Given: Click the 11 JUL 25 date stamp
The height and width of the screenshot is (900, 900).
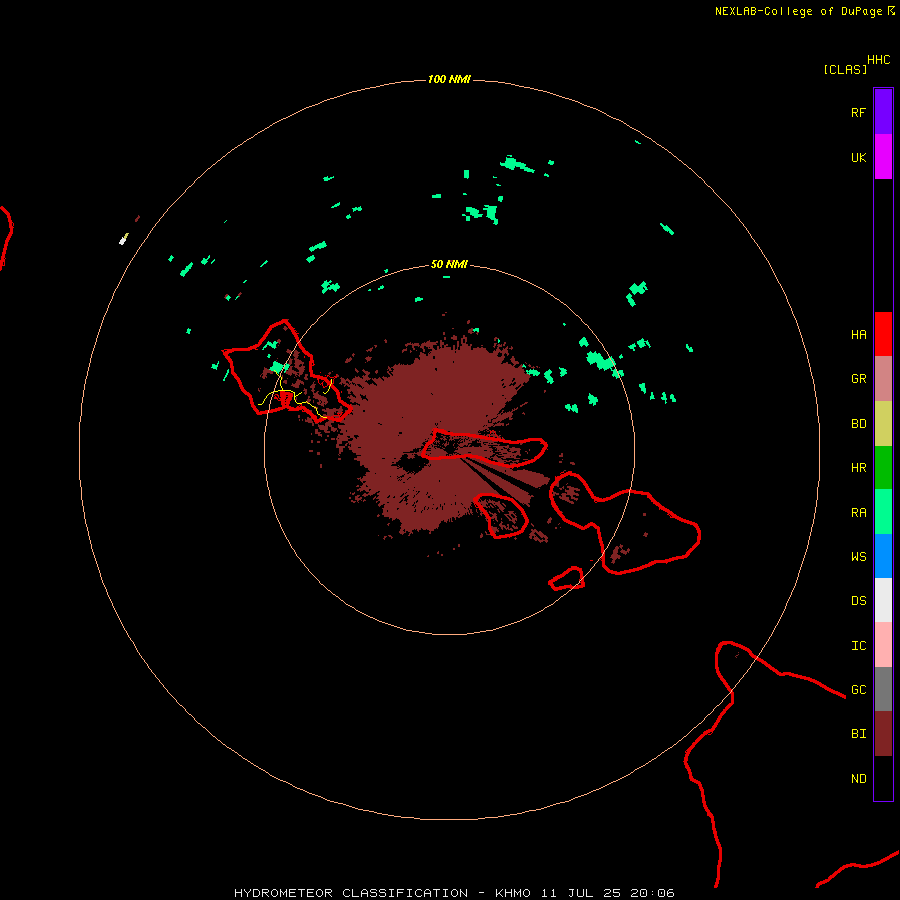Looking at the screenshot, I should 583,893.
